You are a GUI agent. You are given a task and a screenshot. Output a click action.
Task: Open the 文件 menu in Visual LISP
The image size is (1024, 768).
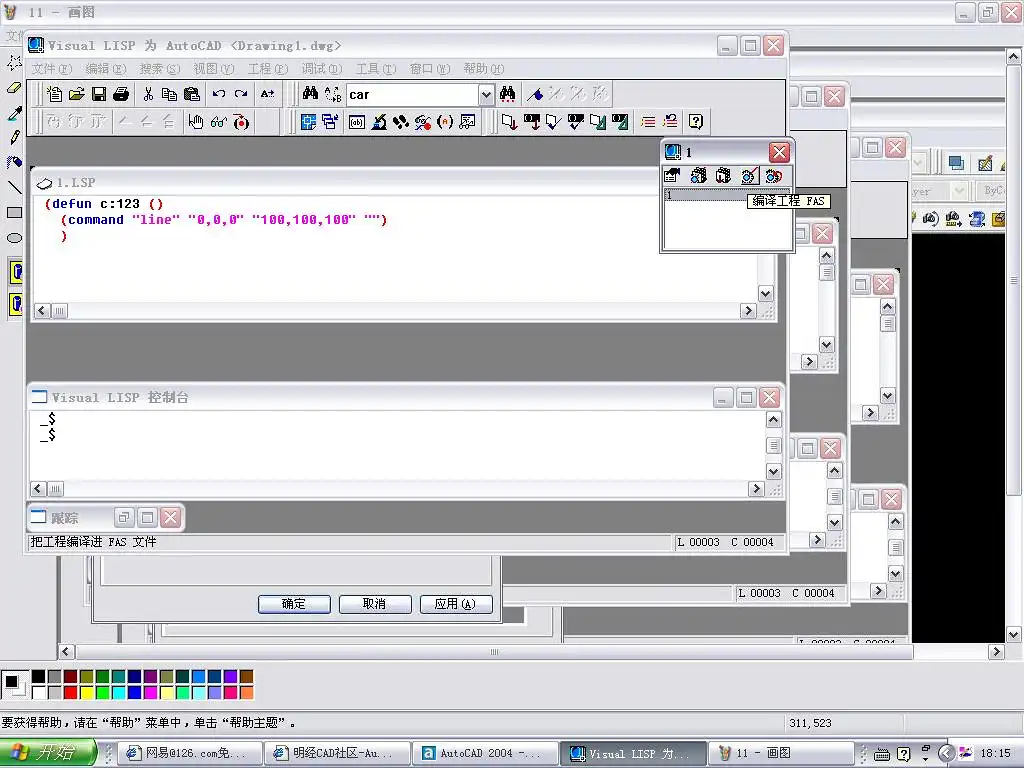(x=52, y=69)
